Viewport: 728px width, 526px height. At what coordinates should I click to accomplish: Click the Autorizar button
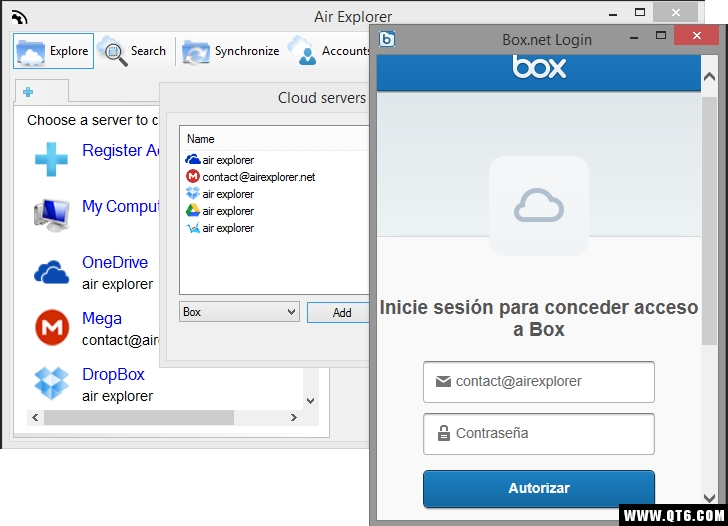click(539, 488)
